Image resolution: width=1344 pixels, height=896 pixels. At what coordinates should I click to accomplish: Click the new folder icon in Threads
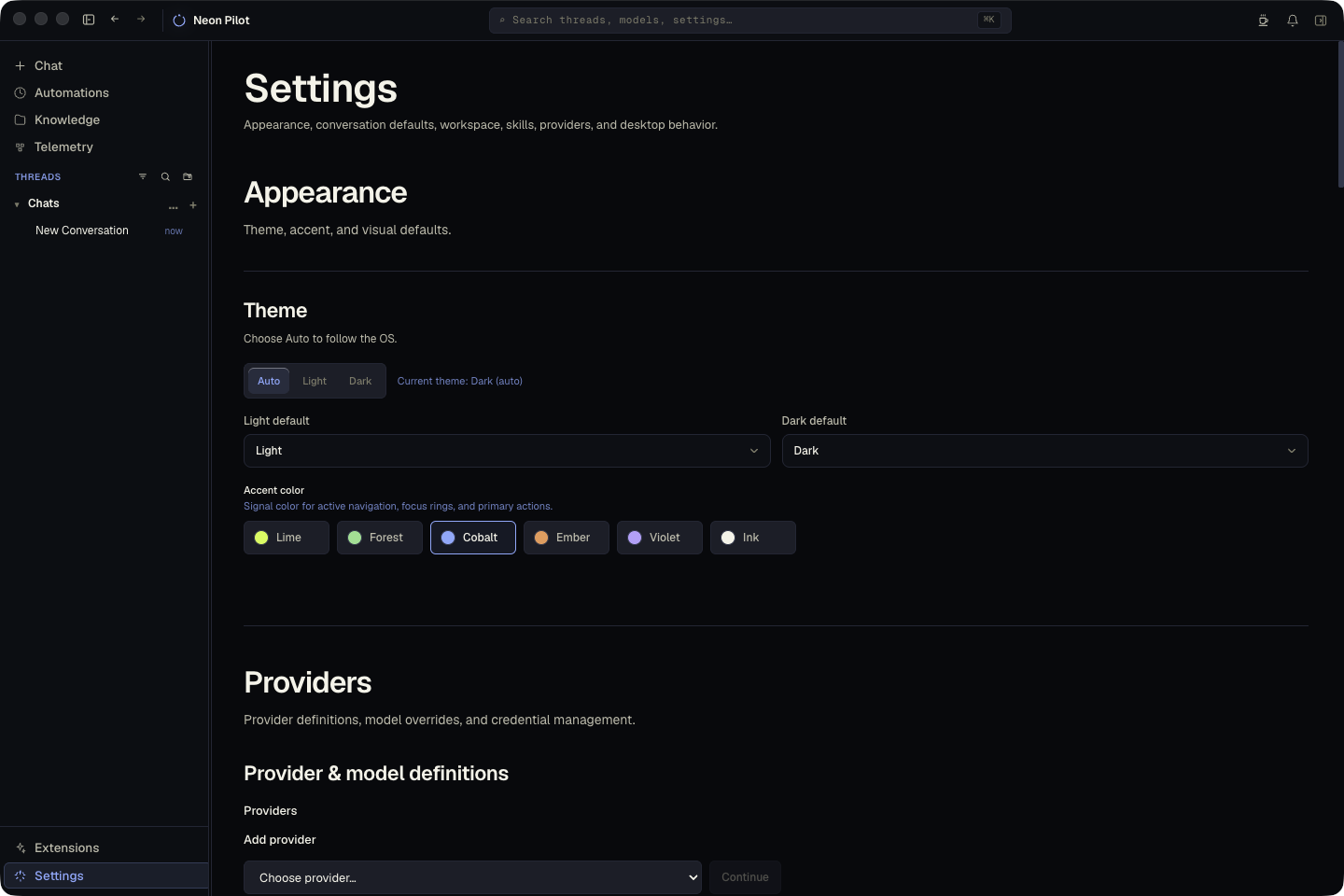point(188,176)
